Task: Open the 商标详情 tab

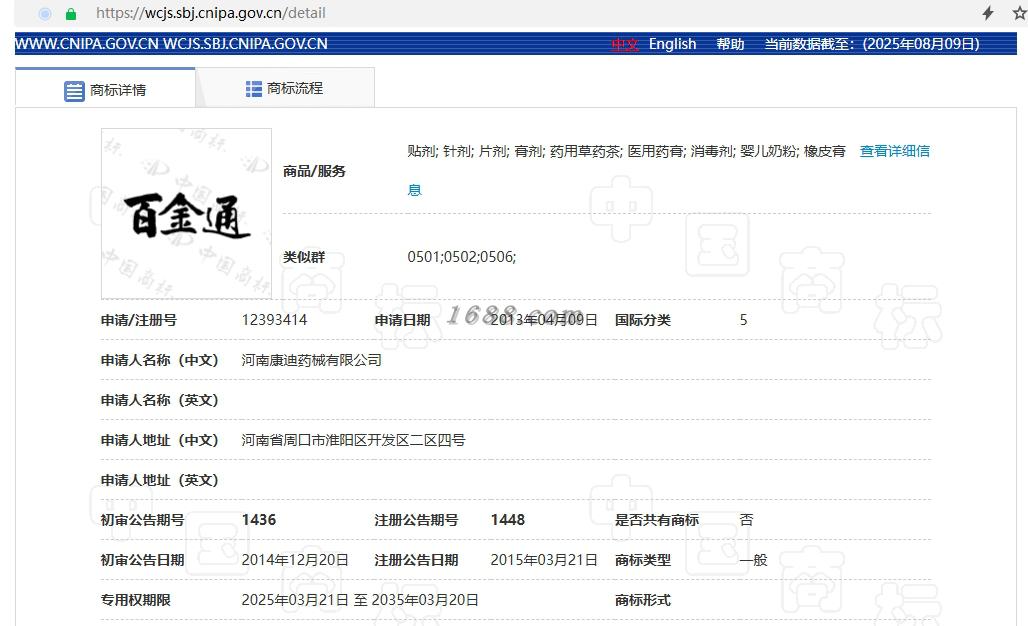Action: click(105, 88)
